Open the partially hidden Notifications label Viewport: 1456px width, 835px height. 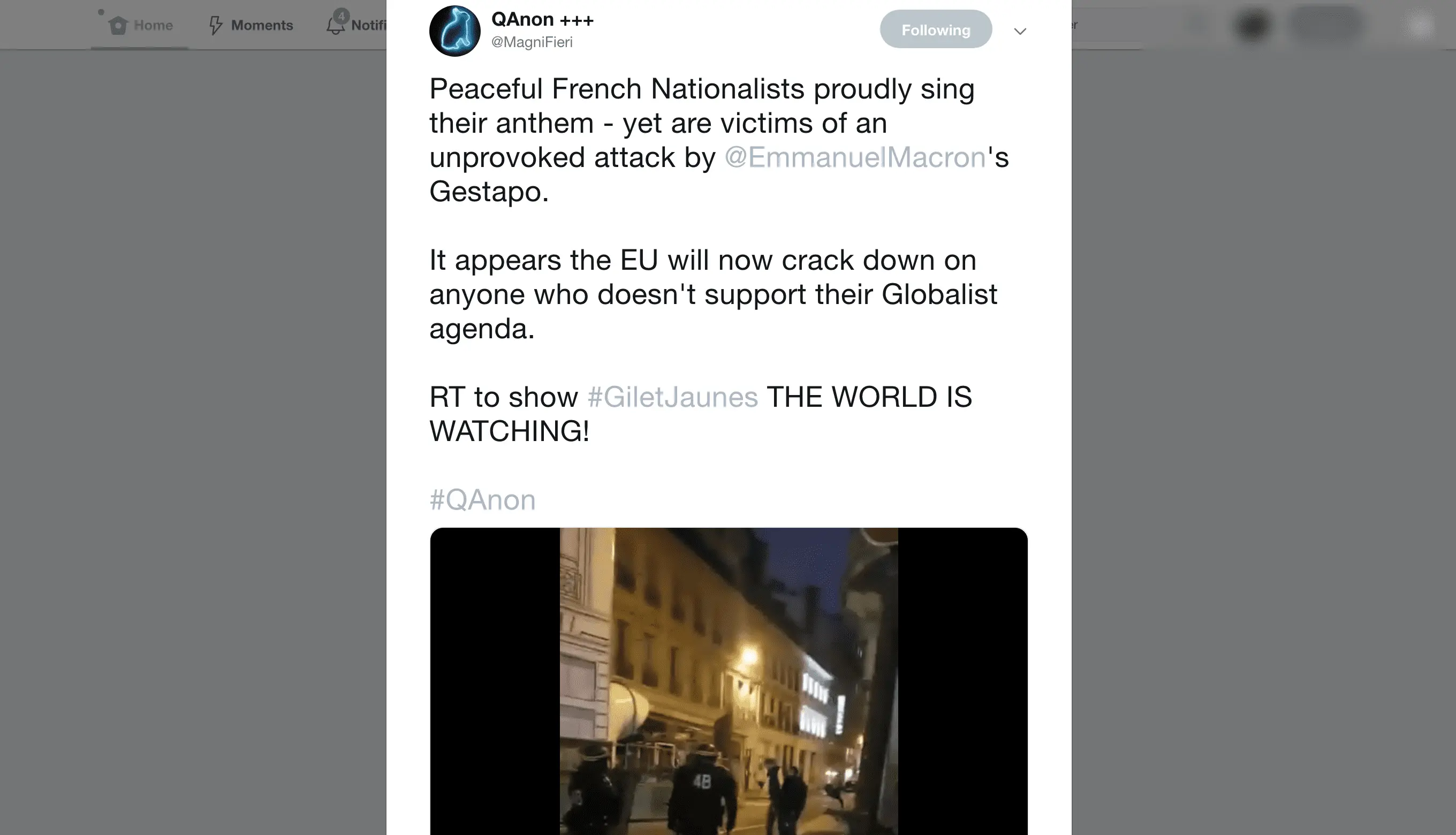pyautogui.click(x=369, y=25)
